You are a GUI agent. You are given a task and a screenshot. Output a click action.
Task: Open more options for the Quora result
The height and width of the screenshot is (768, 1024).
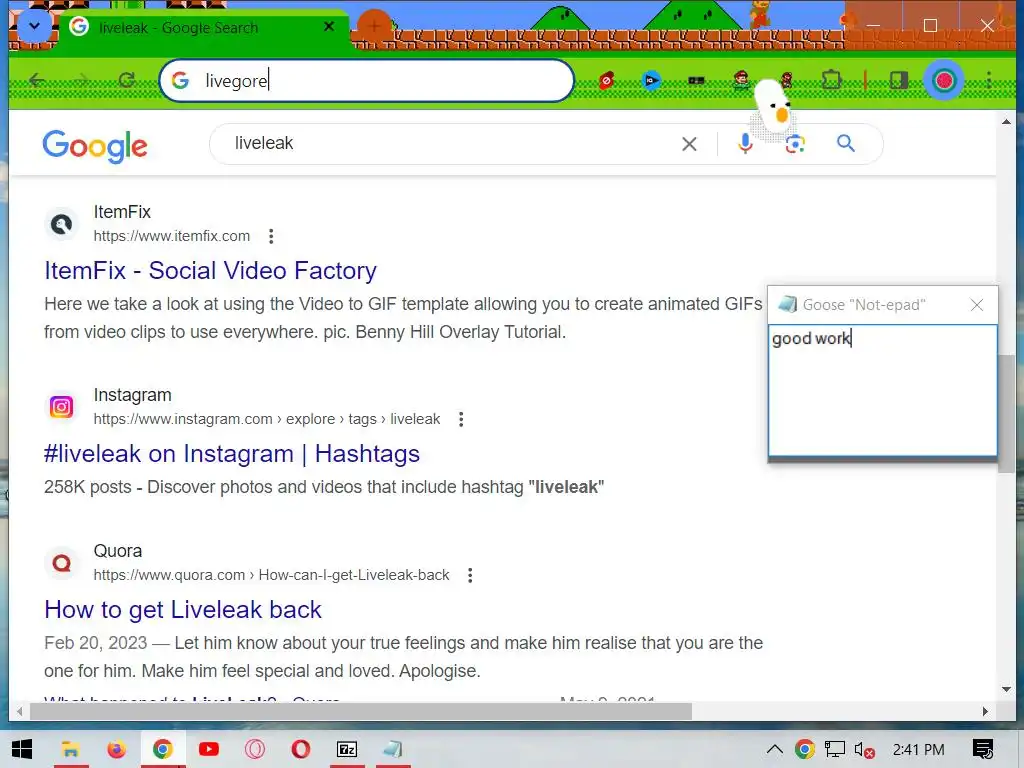pyautogui.click(x=470, y=575)
